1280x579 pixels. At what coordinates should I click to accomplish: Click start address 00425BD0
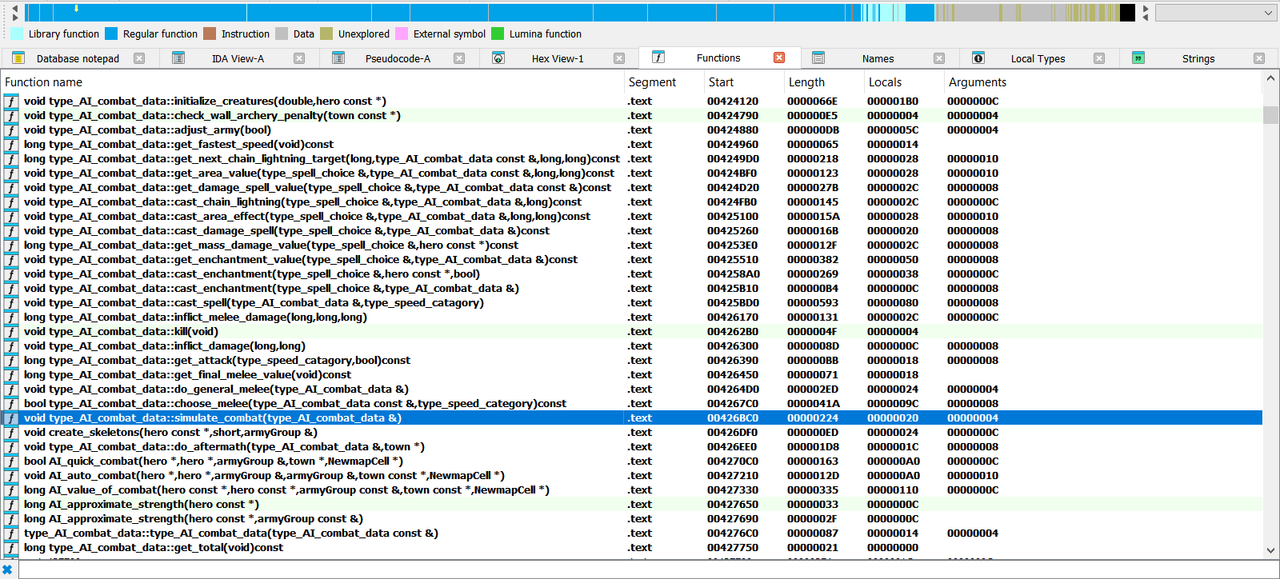click(731, 303)
